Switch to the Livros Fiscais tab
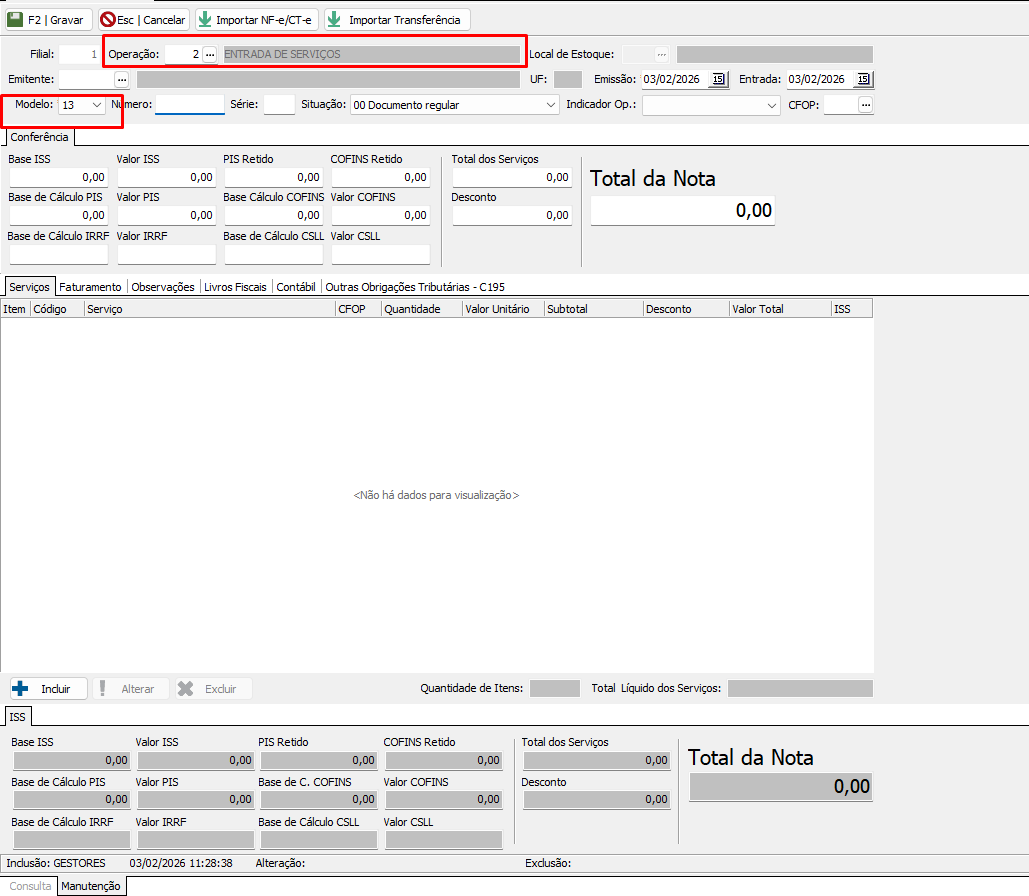 [235, 286]
